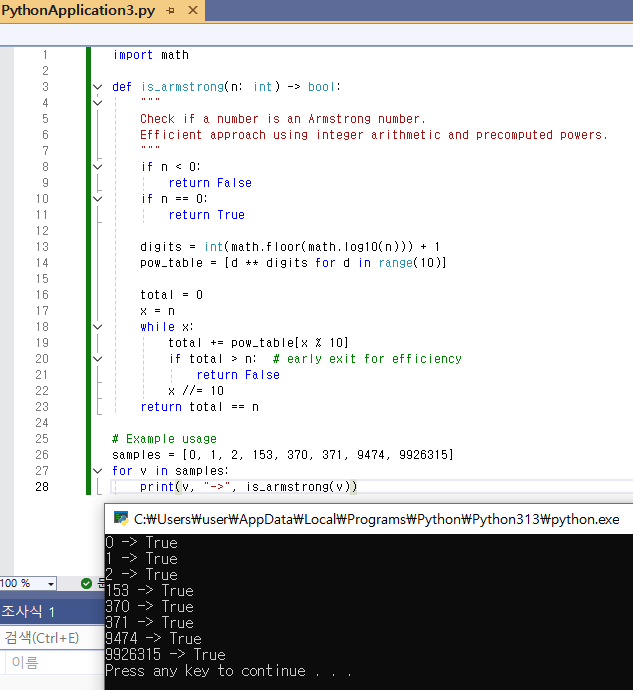
Task: Collapse the 'for v in samples' loop
Action: (x=98, y=471)
